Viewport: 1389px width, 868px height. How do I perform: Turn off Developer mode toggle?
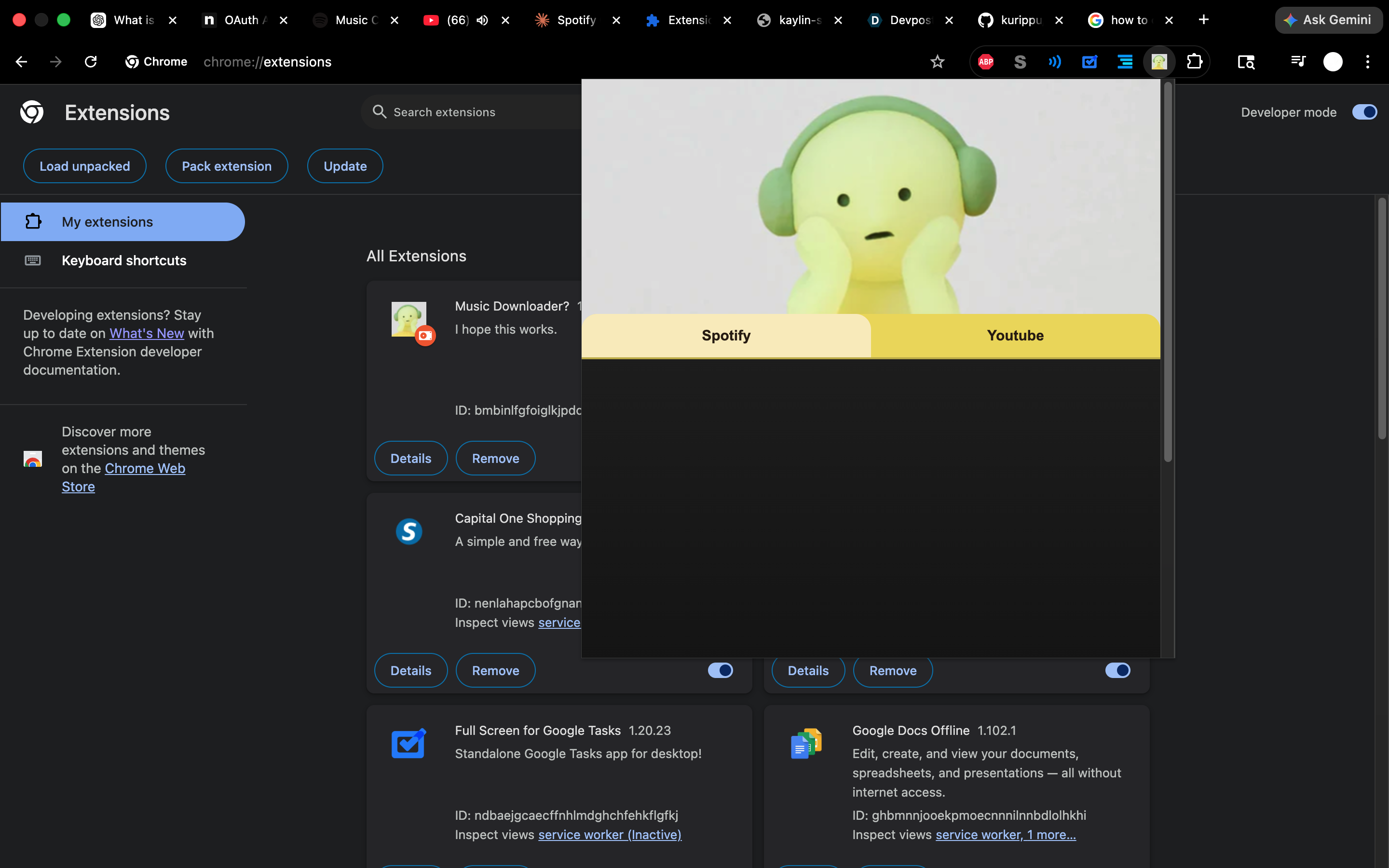pos(1364,112)
